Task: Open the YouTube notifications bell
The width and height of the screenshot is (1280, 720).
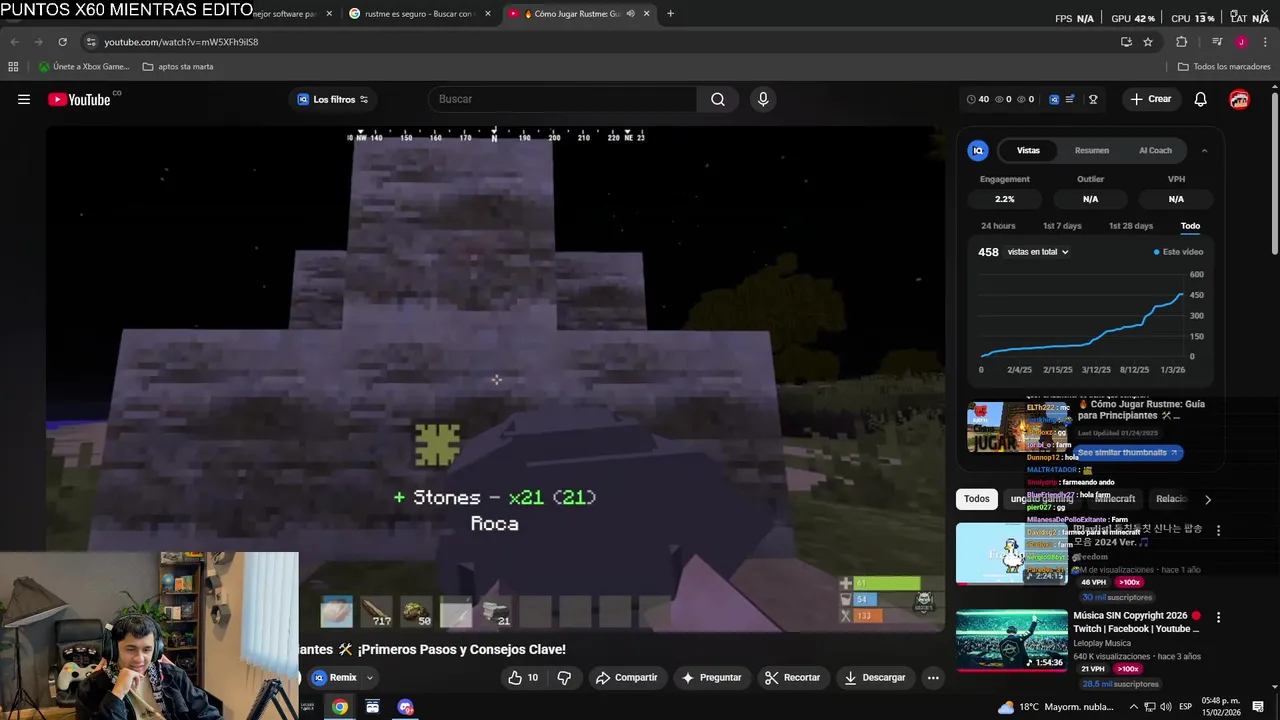Action: click(1200, 99)
